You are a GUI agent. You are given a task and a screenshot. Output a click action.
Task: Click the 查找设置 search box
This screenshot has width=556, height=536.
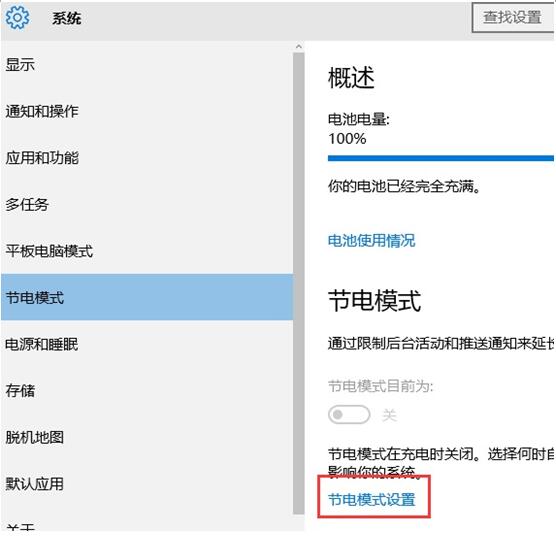[513, 17]
